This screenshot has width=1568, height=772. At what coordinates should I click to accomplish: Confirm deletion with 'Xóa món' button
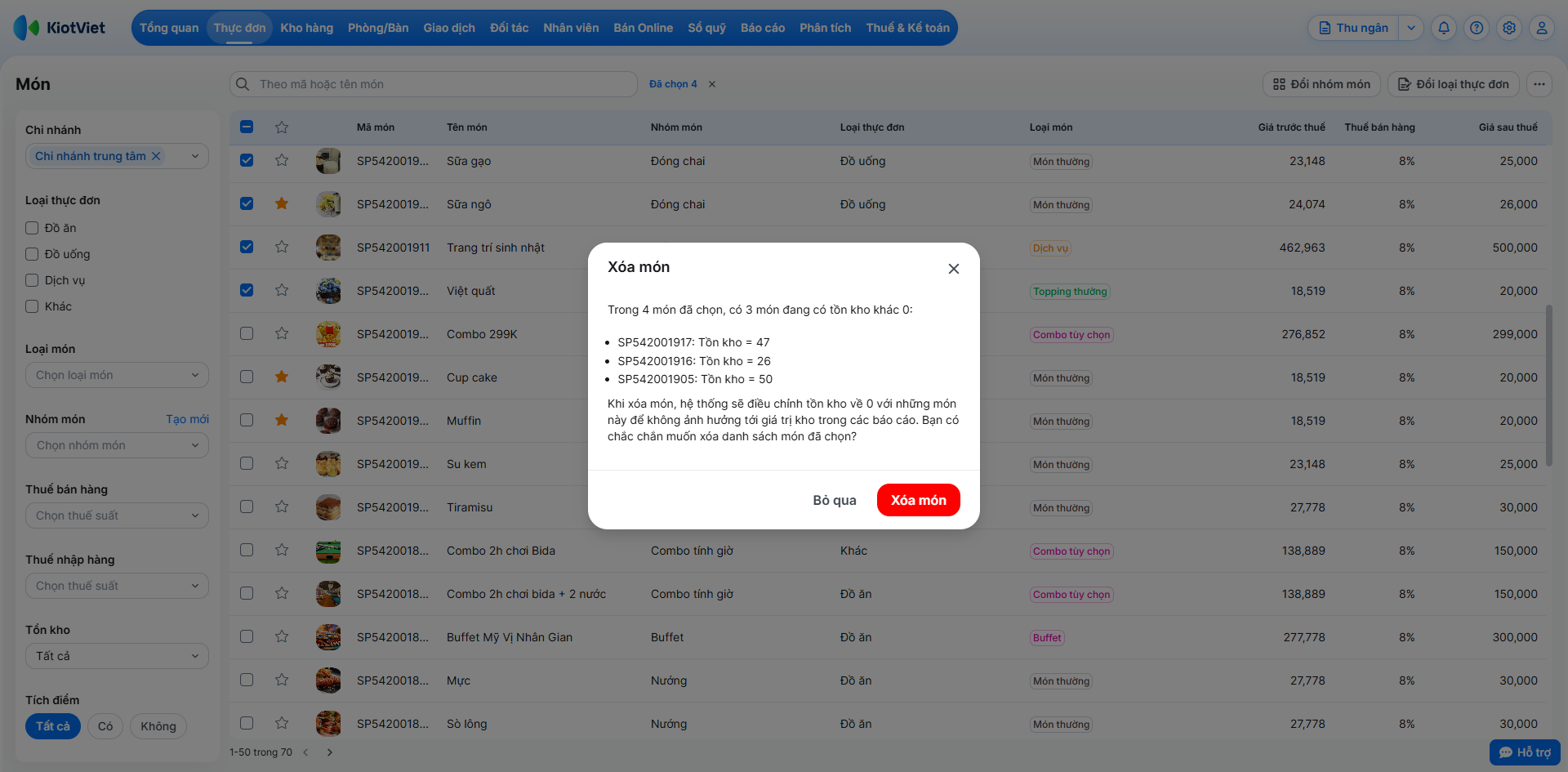[x=919, y=500]
